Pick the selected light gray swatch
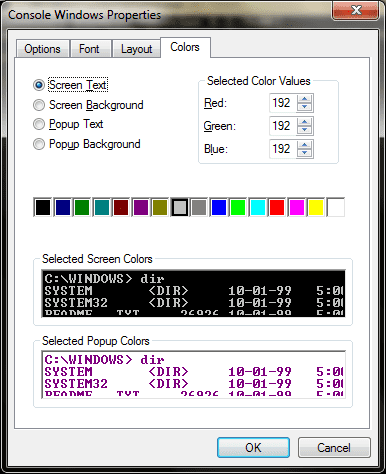 180,207
